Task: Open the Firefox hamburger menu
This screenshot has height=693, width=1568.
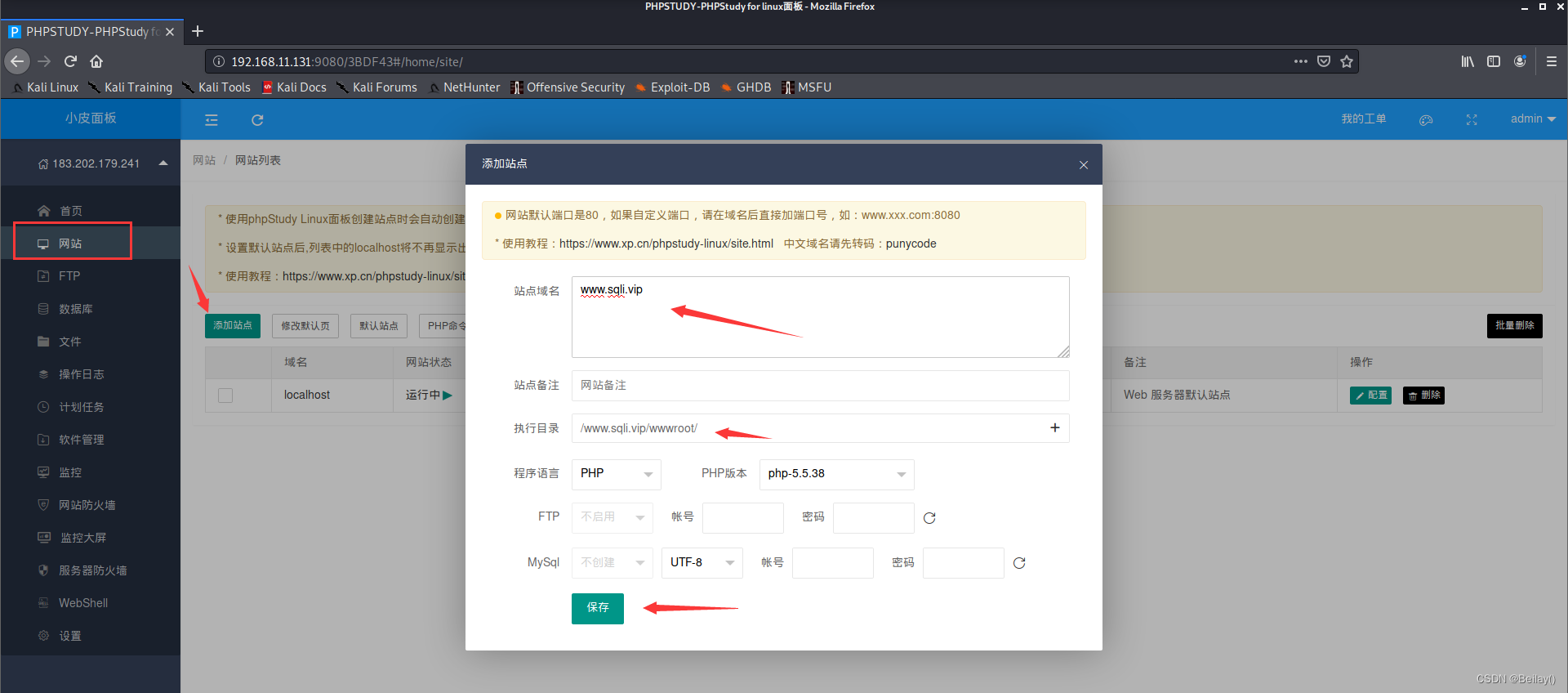Action: (x=1552, y=61)
